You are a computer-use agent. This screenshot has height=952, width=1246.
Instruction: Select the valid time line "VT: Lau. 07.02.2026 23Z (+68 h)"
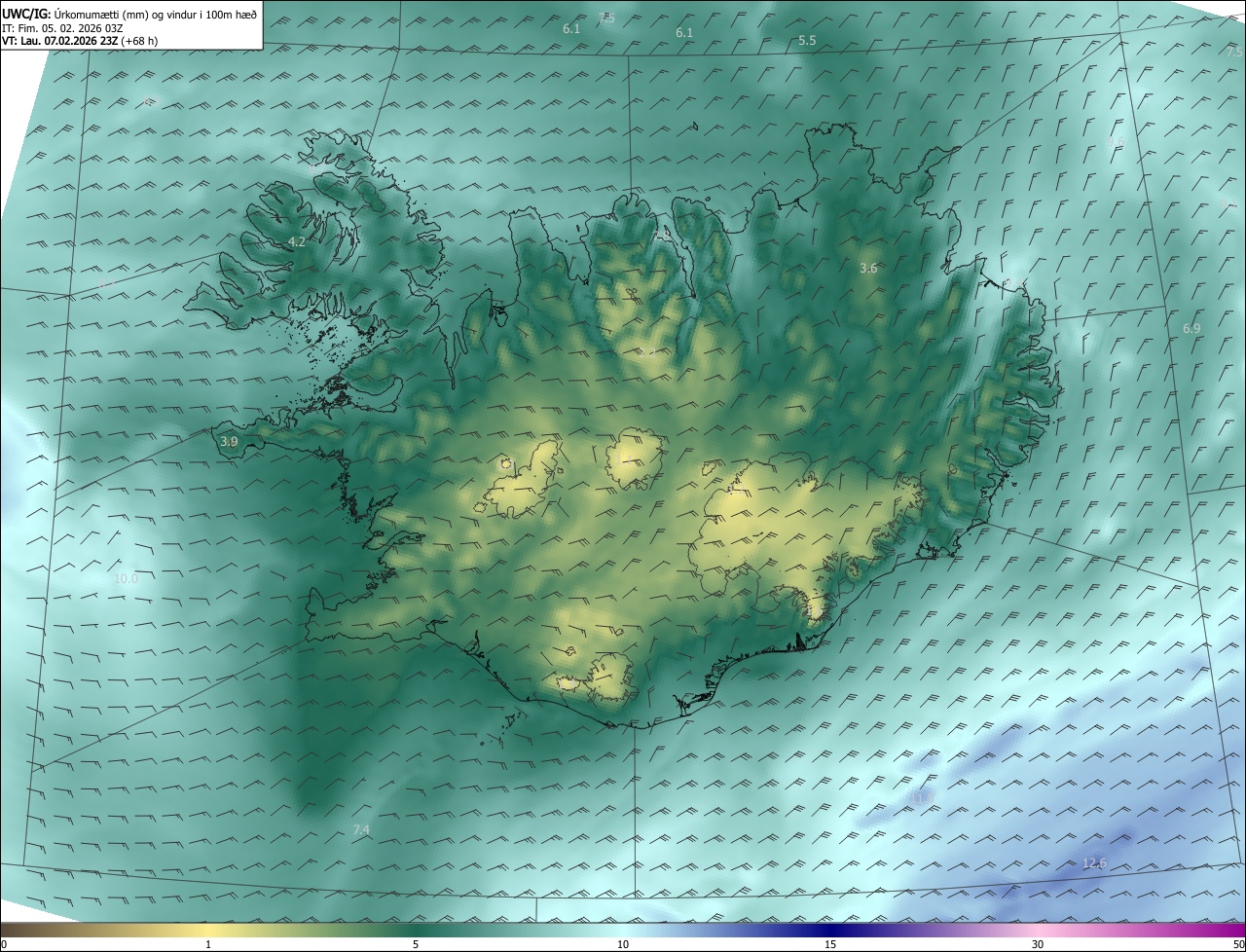(80, 41)
